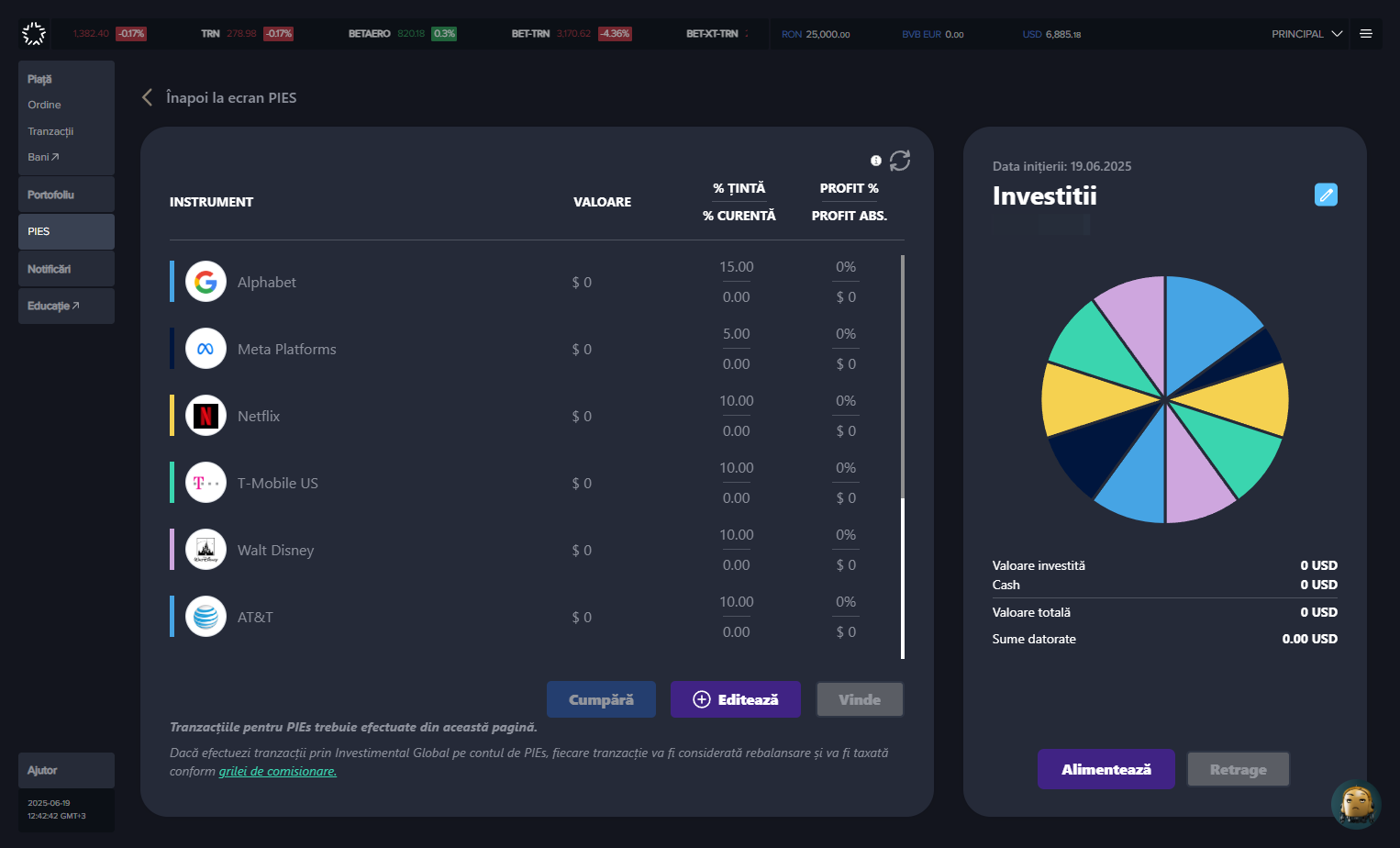
Task: Go back using the left chevron arrow
Action: pos(147,97)
